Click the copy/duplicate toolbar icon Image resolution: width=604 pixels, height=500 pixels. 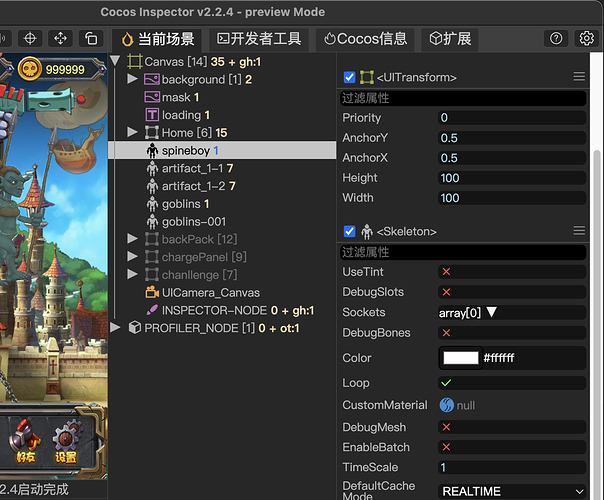click(91, 39)
